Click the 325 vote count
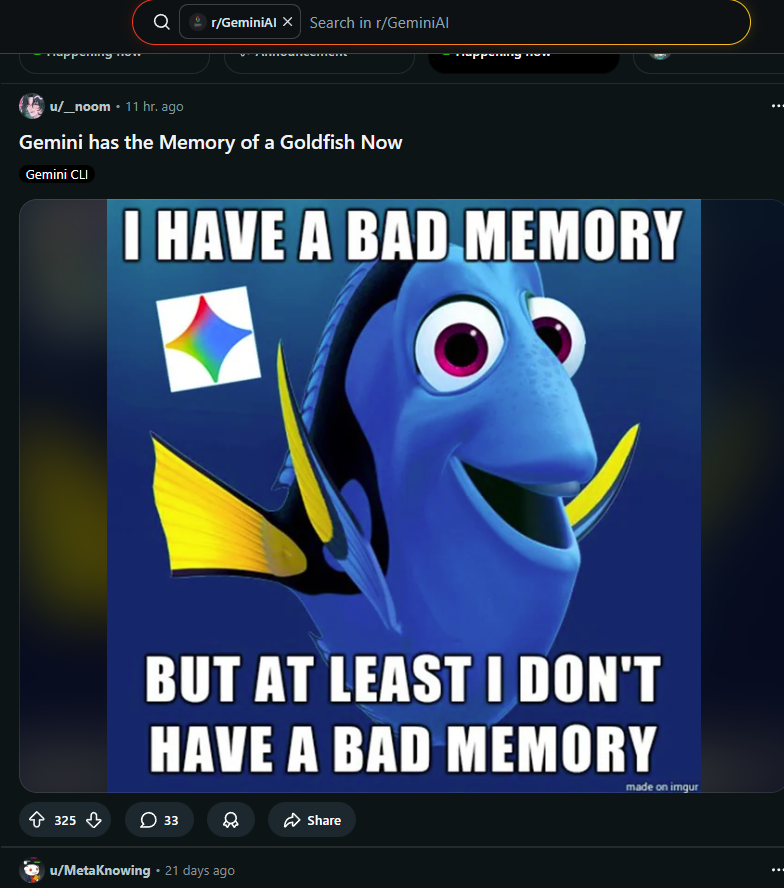Screen dimensions: 784x888 click(65, 821)
